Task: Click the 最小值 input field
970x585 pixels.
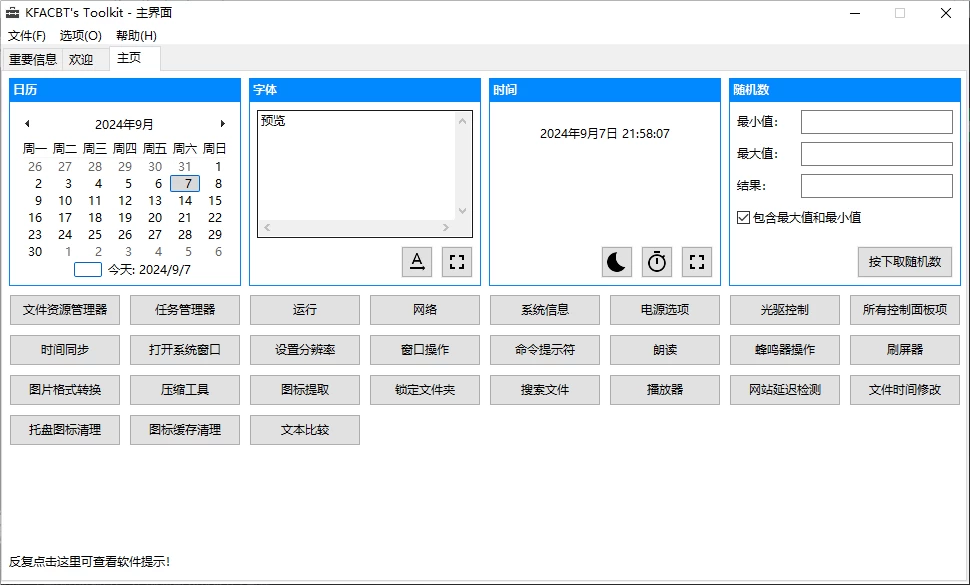Action: (876, 122)
